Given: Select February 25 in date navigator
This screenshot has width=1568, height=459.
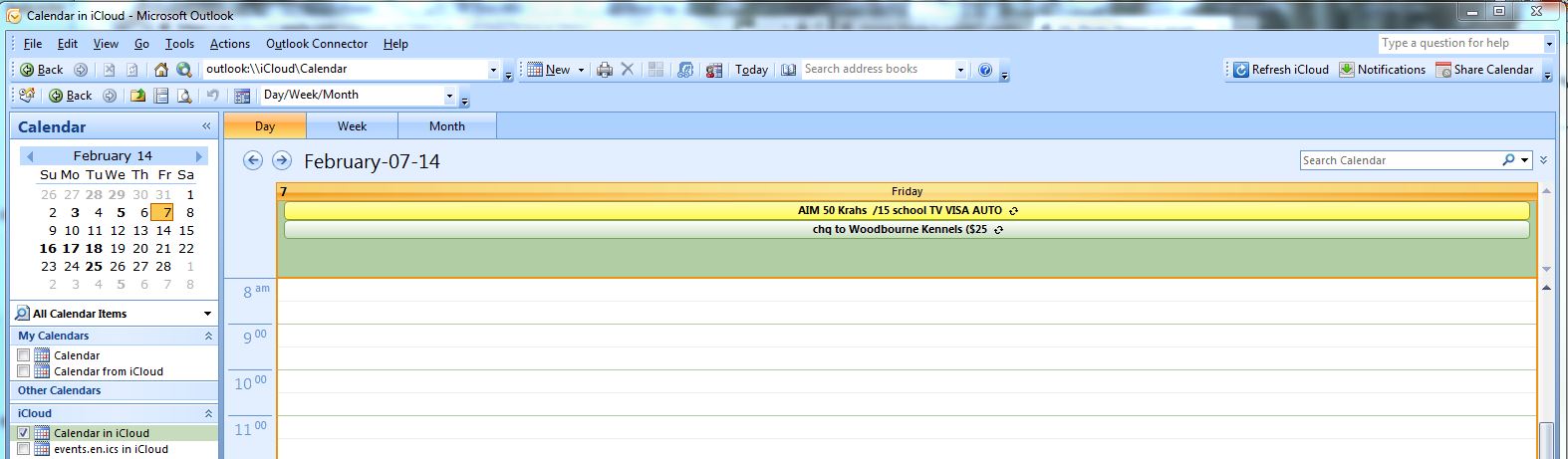Looking at the screenshot, I should [94, 267].
